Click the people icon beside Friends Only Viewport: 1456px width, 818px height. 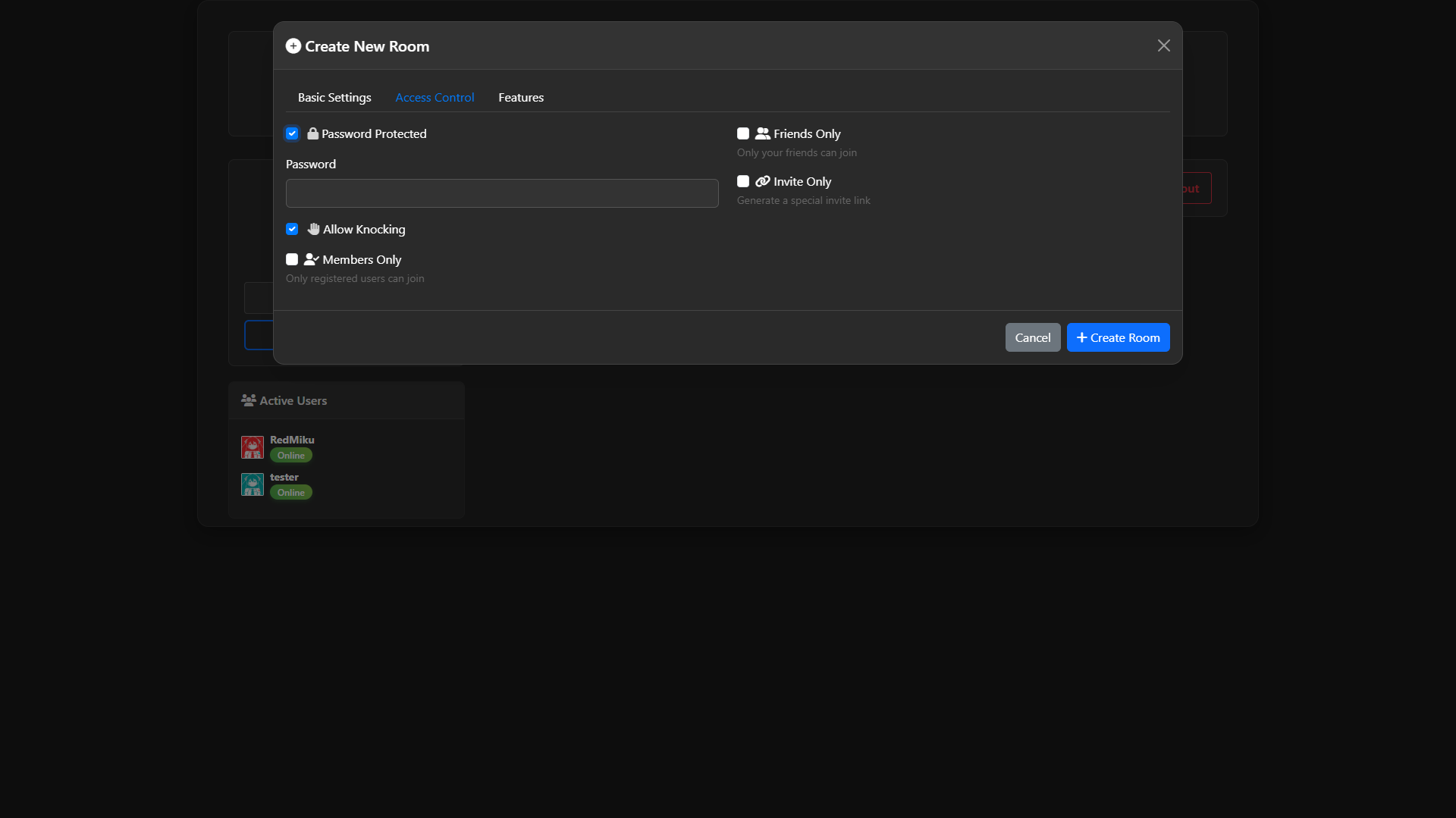[762, 133]
